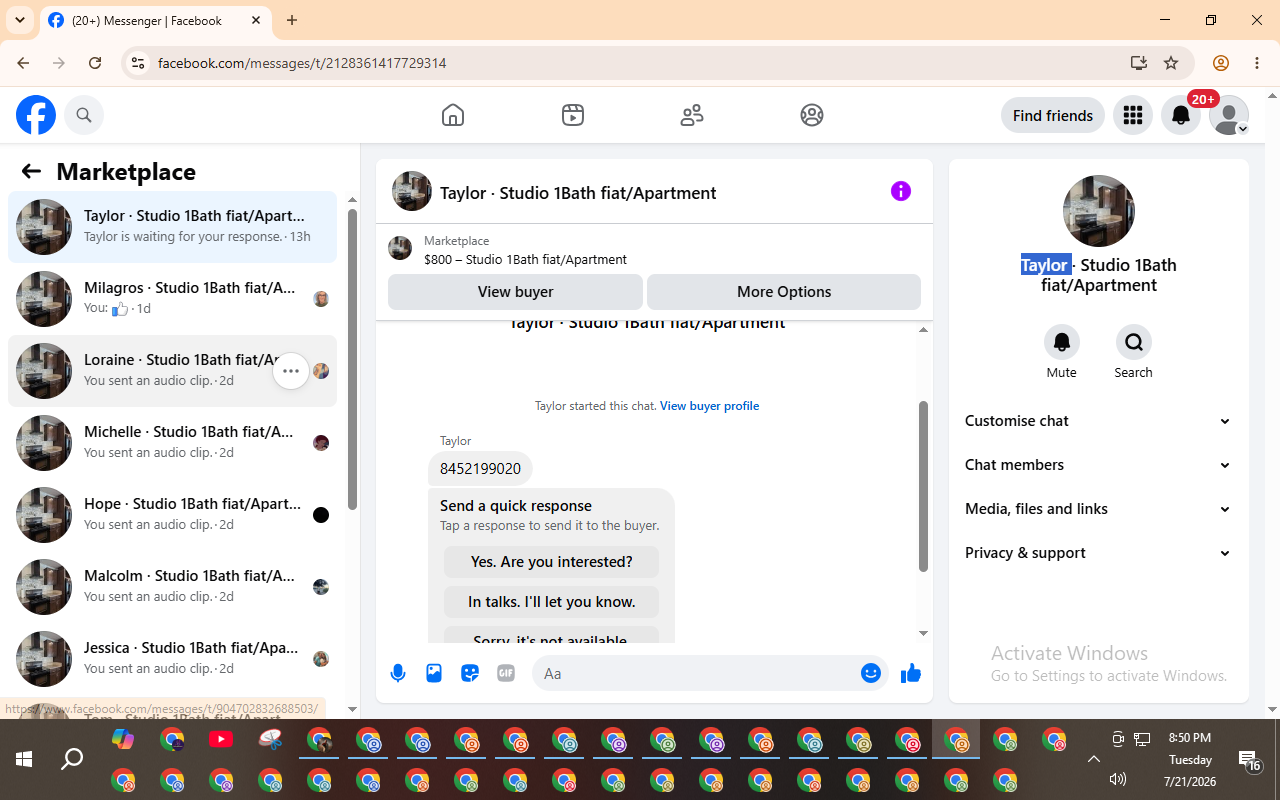The height and width of the screenshot is (800, 1280).
Task: Open the browser tab search dropdown
Action: click(x=20, y=20)
